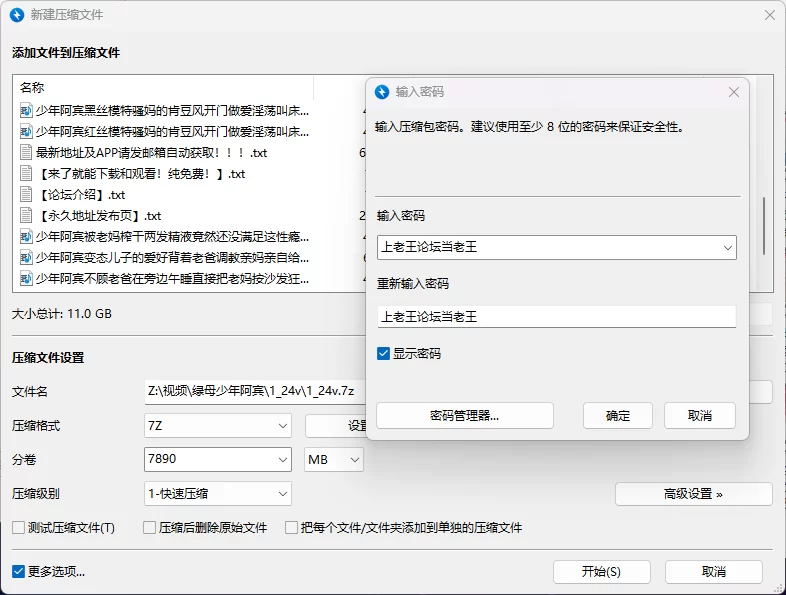Expand the 输入密码 history dropdown arrow
The image size is (786, 595).
pos(728,248)
